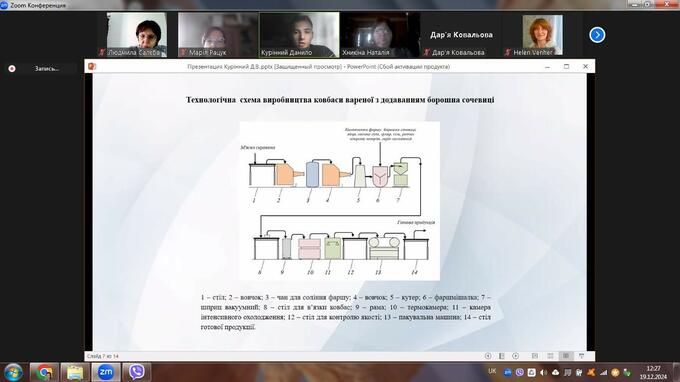Open the Запись recording label
The width and height of the screenshot is (680, 382).
pyautogui.click(x=46, y=69)
